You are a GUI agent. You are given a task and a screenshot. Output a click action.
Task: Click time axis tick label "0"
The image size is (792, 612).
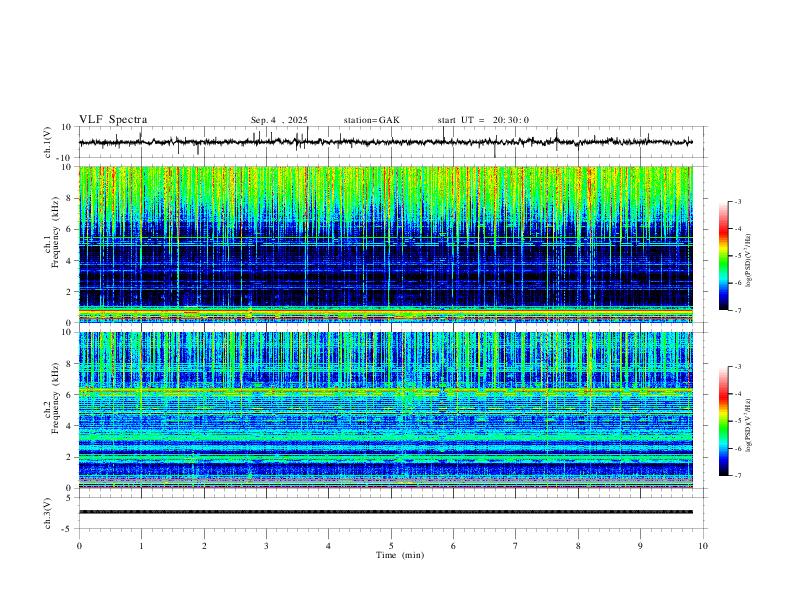(x=79, y=546)
